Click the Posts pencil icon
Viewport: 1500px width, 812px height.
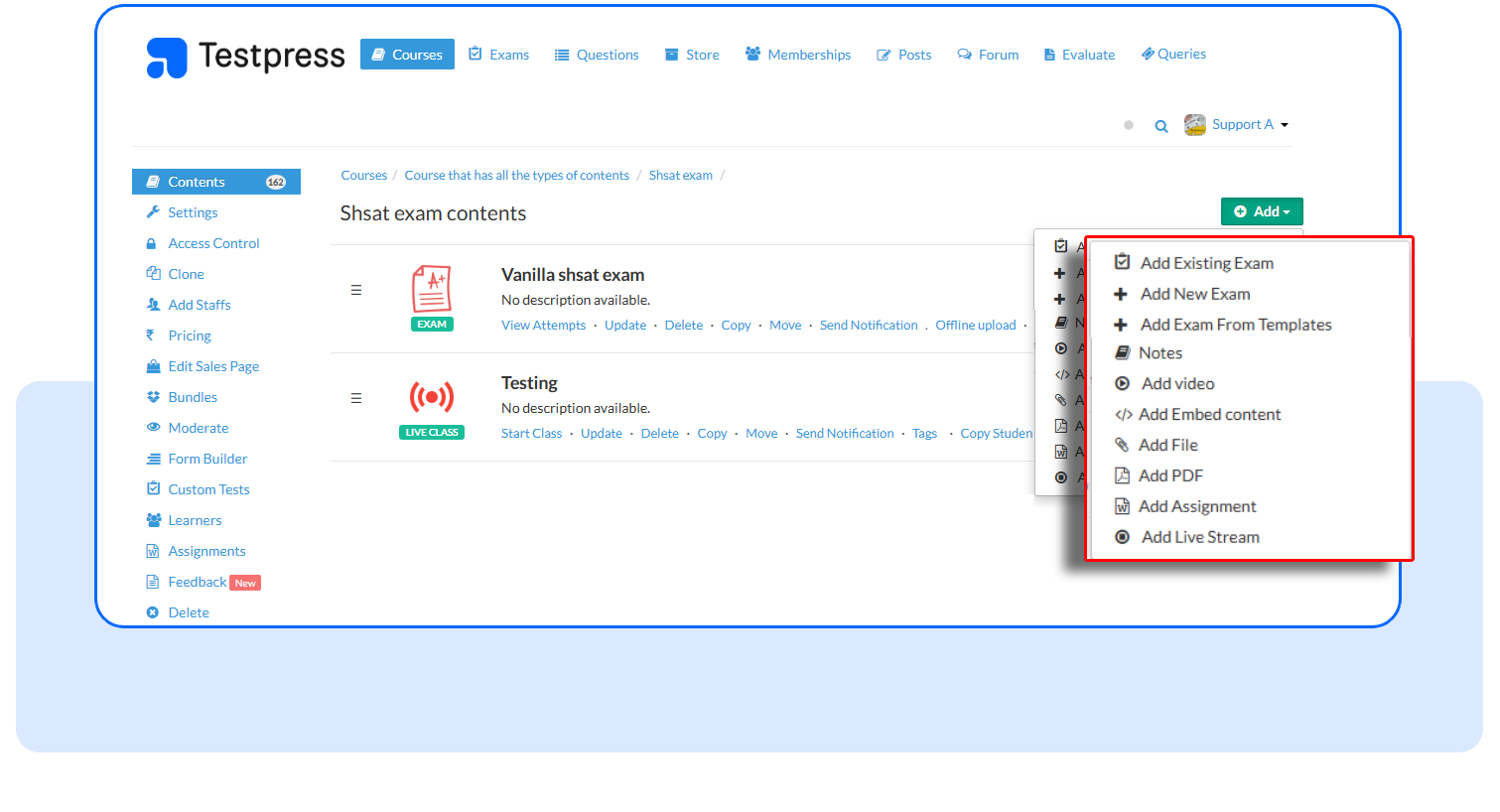point(884,55)
